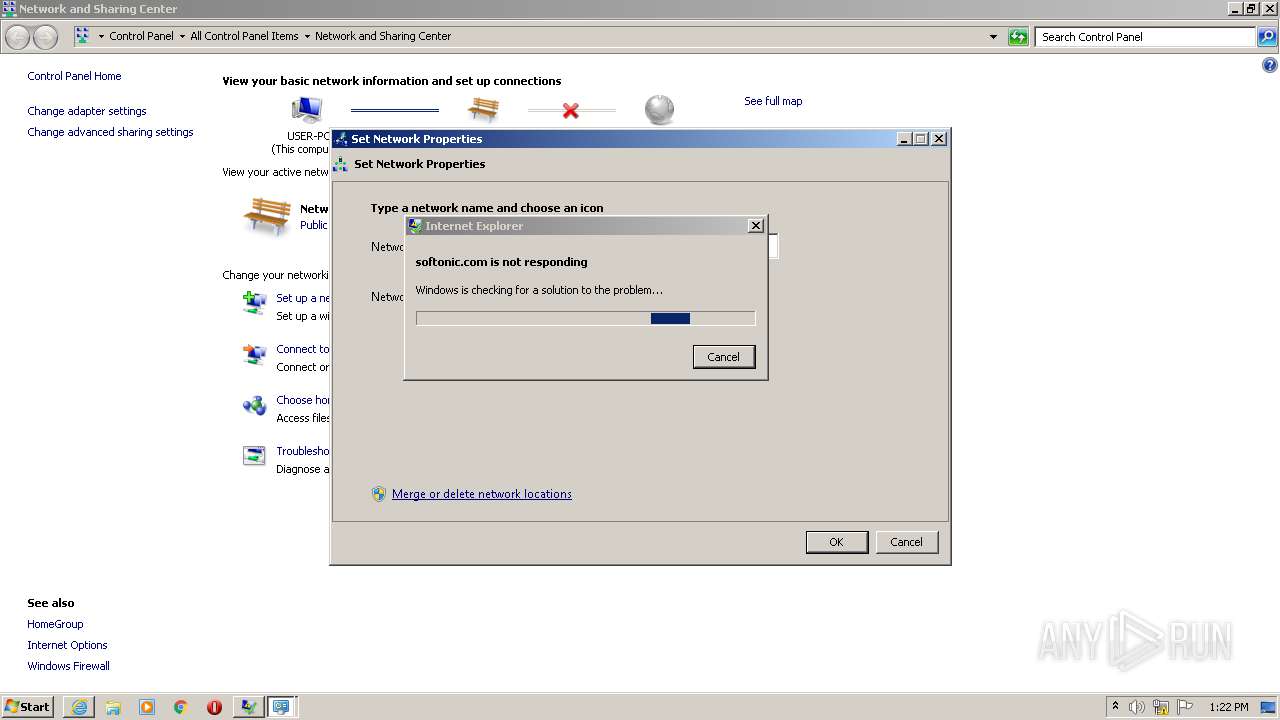Click the shield icon beside Merge or delete

coord(379,494)
